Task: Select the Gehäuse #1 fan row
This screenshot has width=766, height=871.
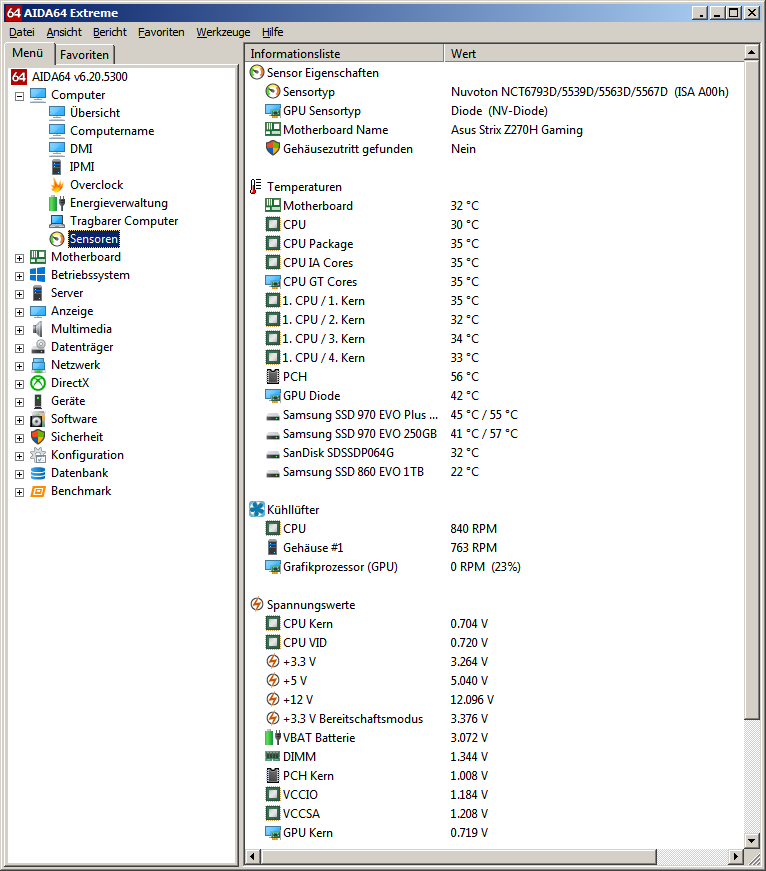Action: tap(494, 548)
